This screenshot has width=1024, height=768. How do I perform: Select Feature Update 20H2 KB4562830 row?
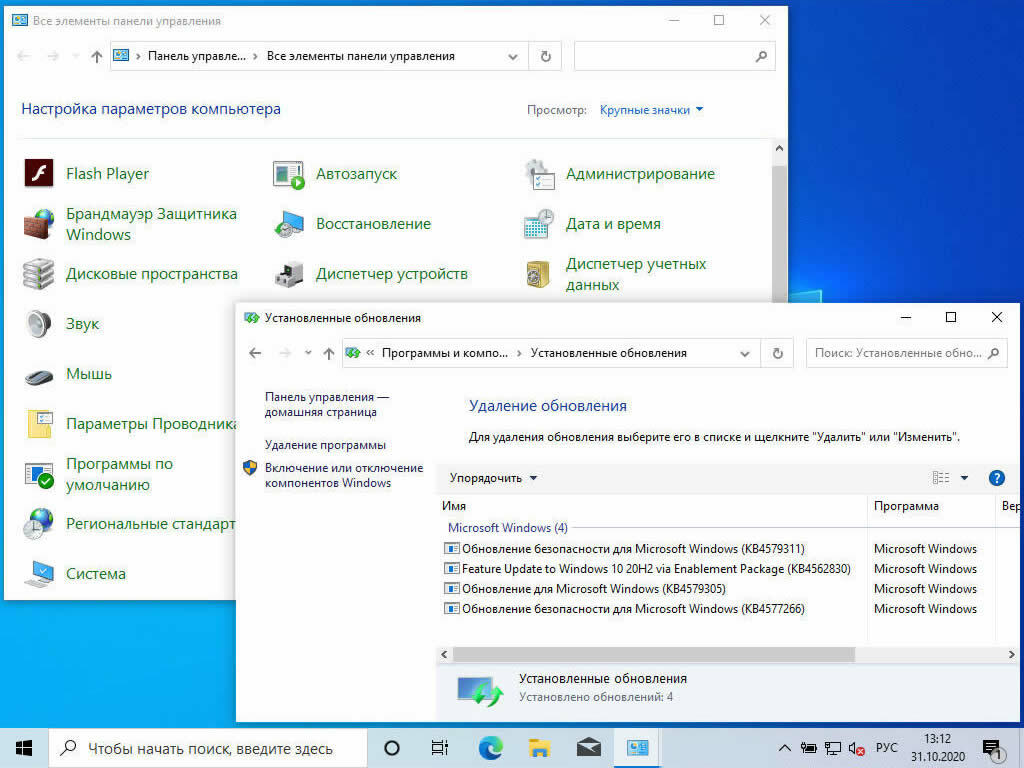click(x=647, y=569)
